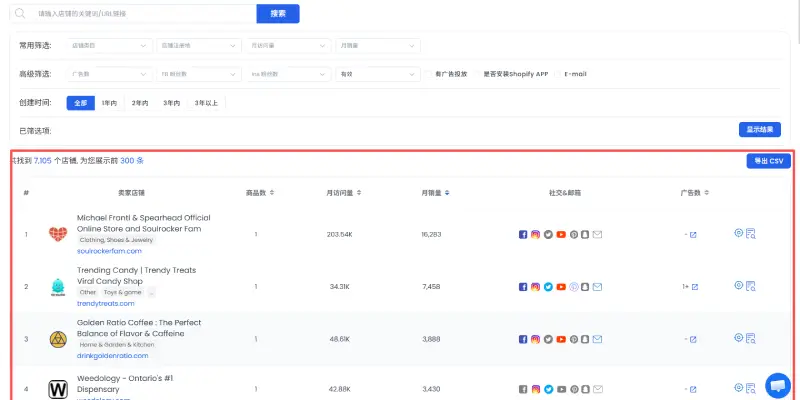Click magnifier icon in search box
The image size is (800, 400).
(x=20, y=14)
